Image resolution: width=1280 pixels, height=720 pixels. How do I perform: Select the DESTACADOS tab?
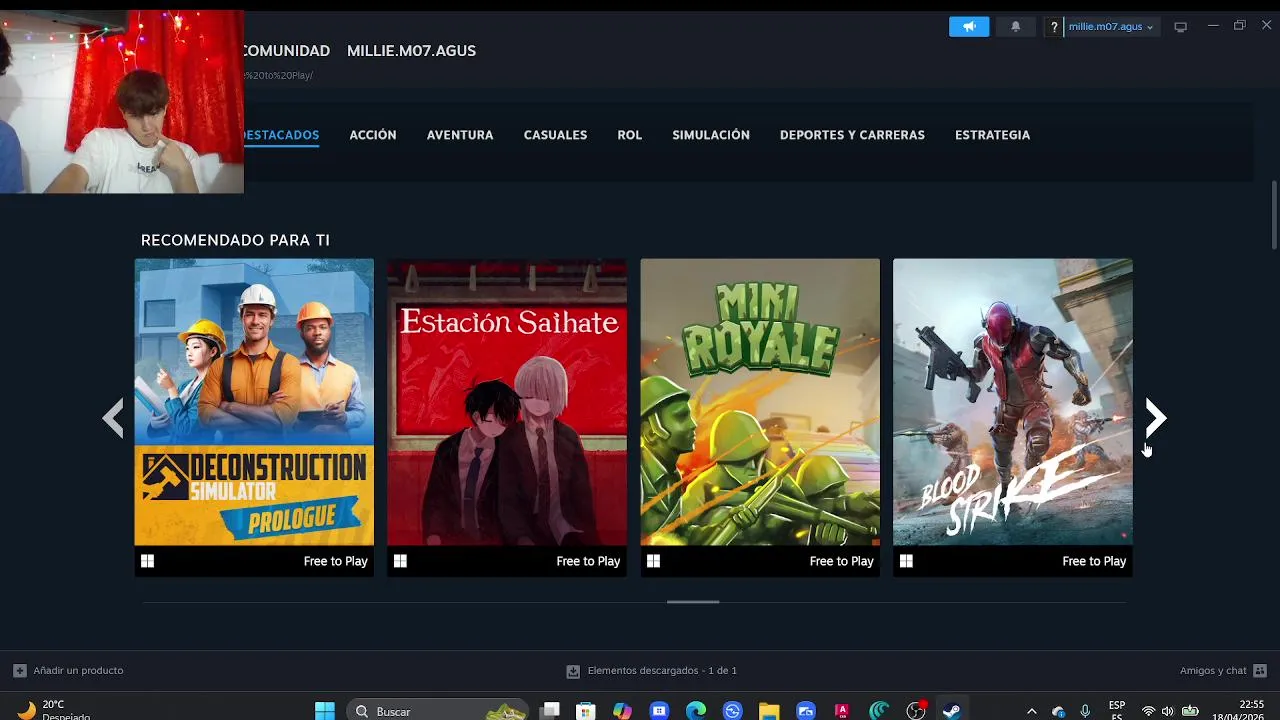pyautogui.click(x=281, y=135)
